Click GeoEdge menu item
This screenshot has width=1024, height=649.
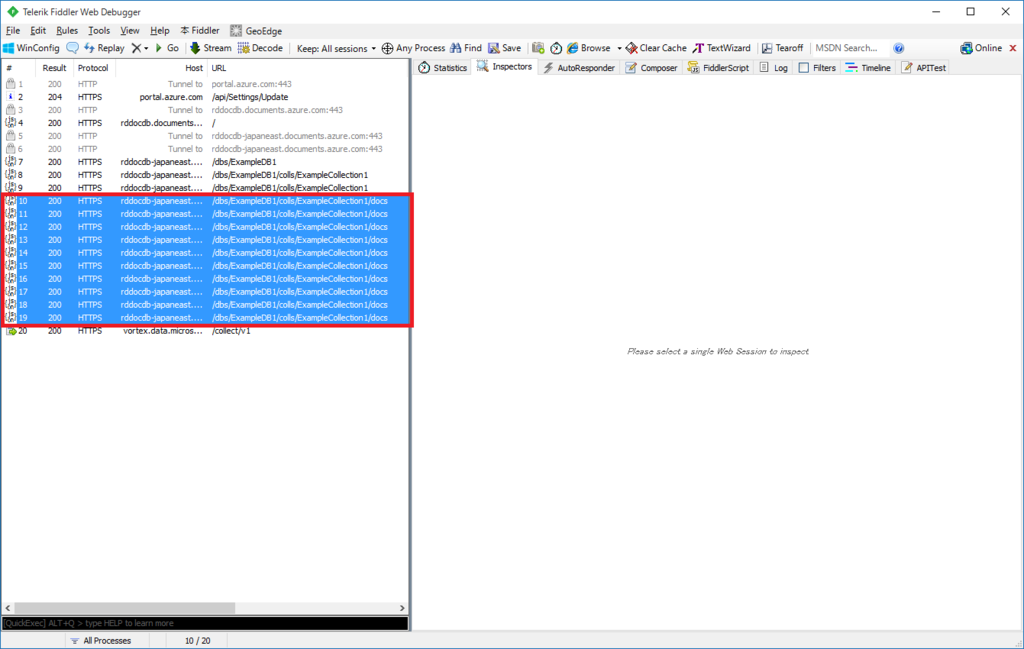pos(256,31)
